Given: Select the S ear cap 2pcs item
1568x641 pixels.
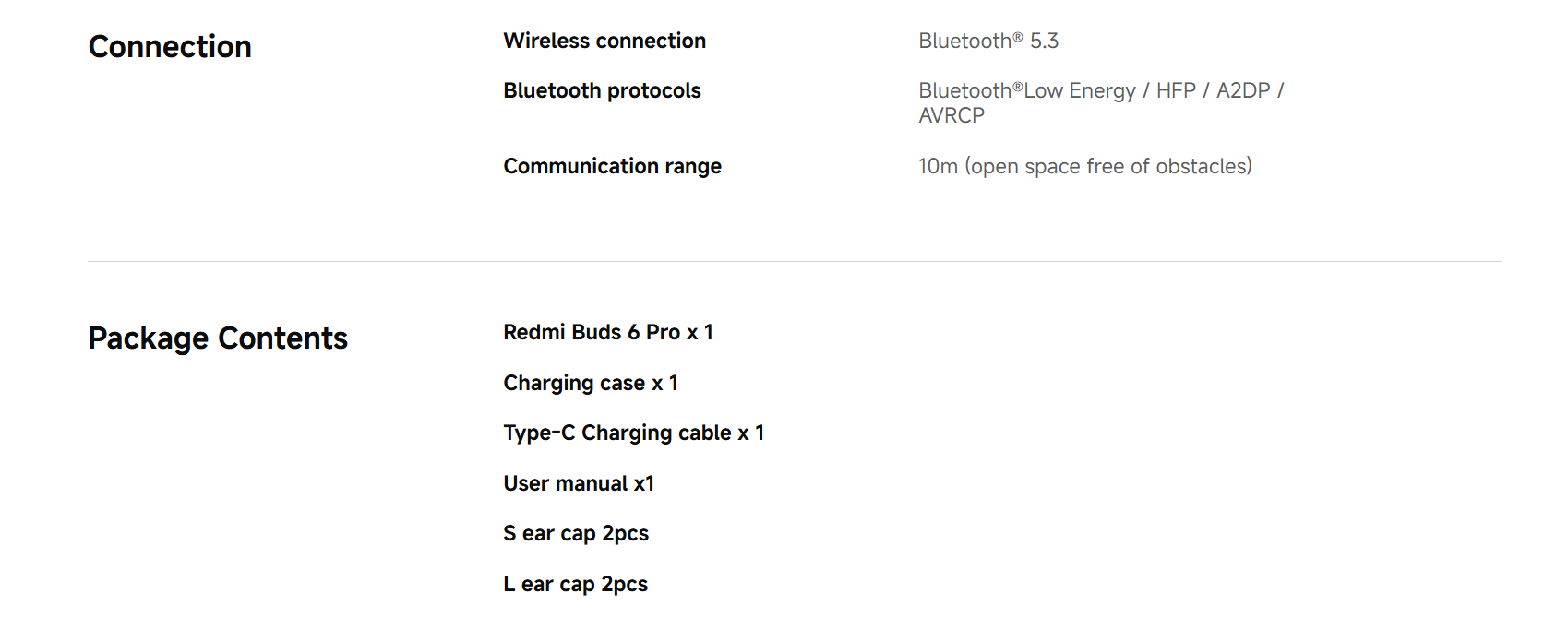Looking at the screenshot, I should [x=576, y=534].
